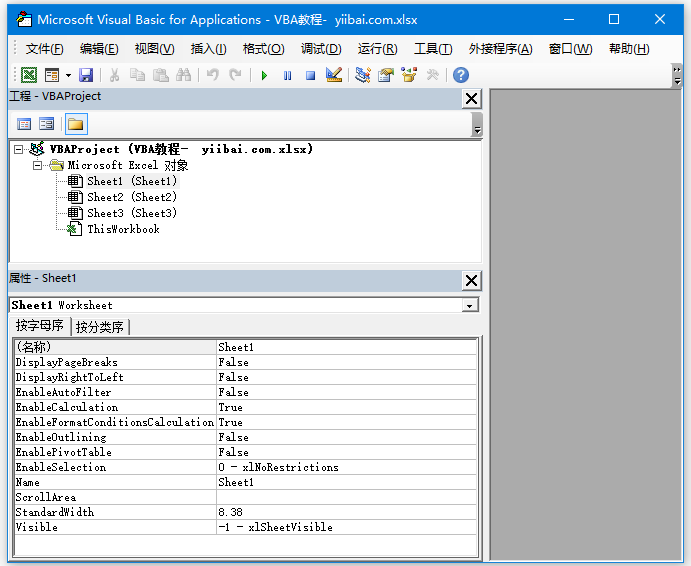This screenshot has height=566, width=691.
Task: Click DisplayPageBreaks value False
Action: coord(346,362)
